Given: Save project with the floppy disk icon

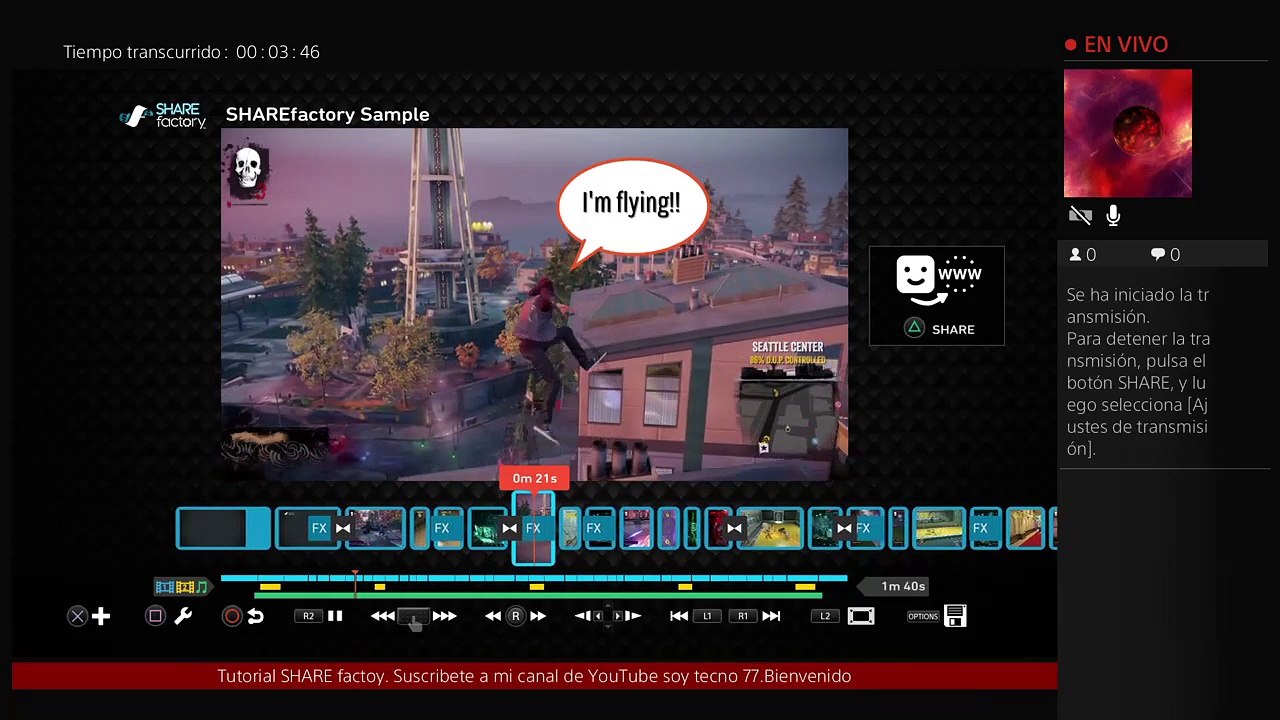Looking at the screenshot, I should 955,616.
